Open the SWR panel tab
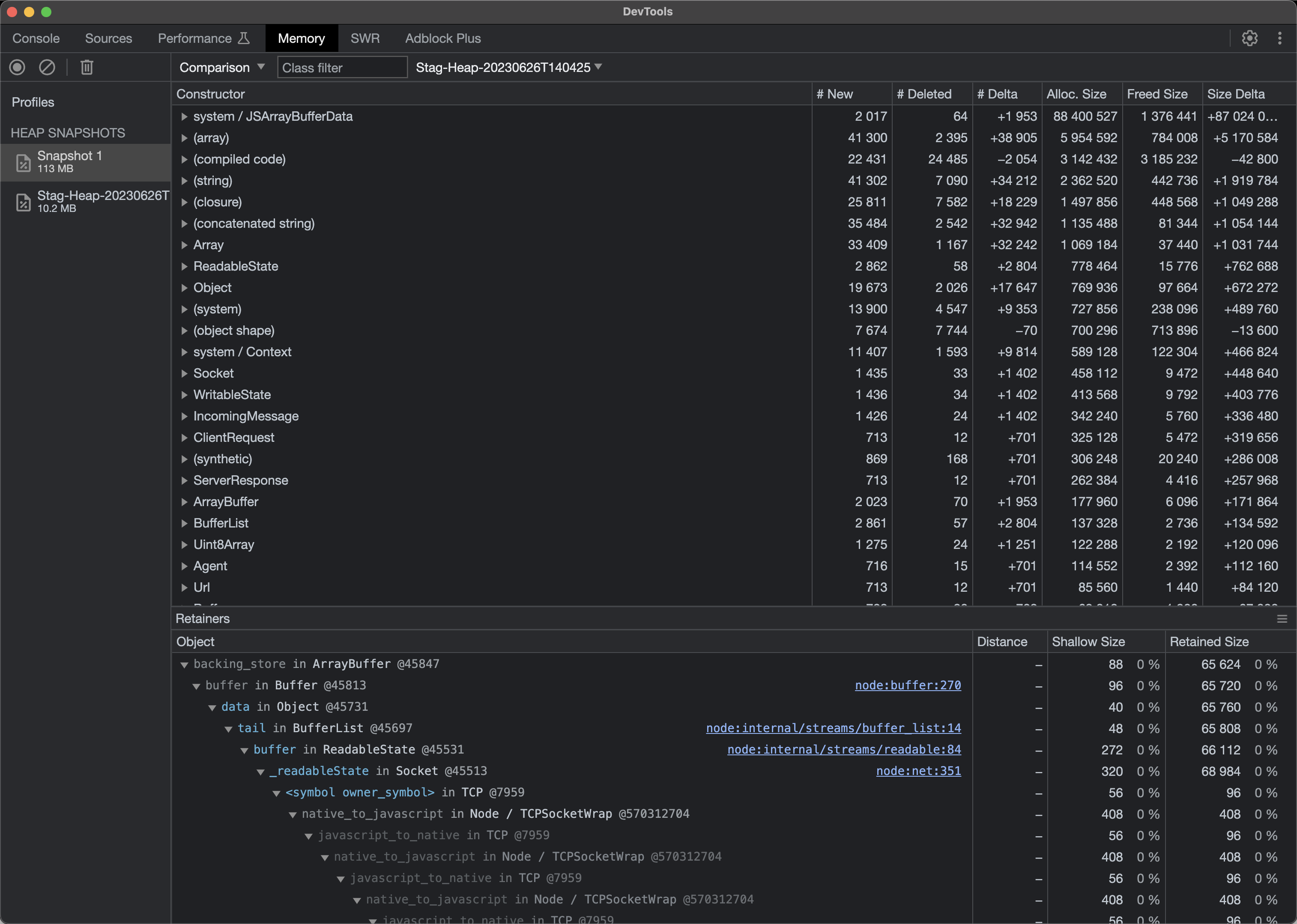 (365, 38)
